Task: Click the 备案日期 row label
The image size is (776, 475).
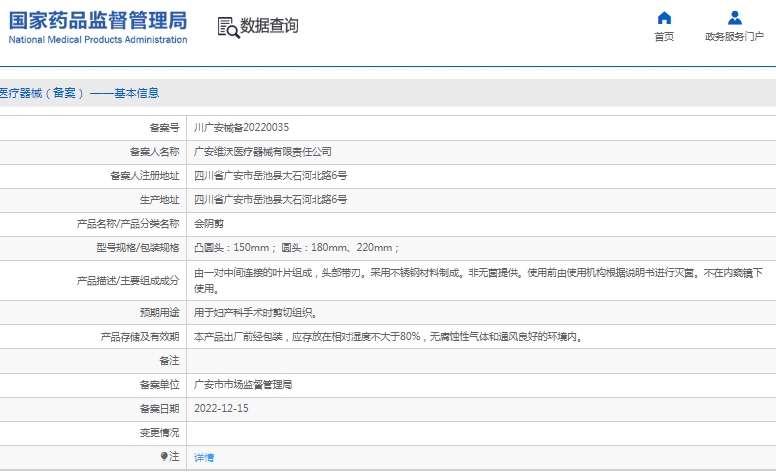Action: [159, 409]
